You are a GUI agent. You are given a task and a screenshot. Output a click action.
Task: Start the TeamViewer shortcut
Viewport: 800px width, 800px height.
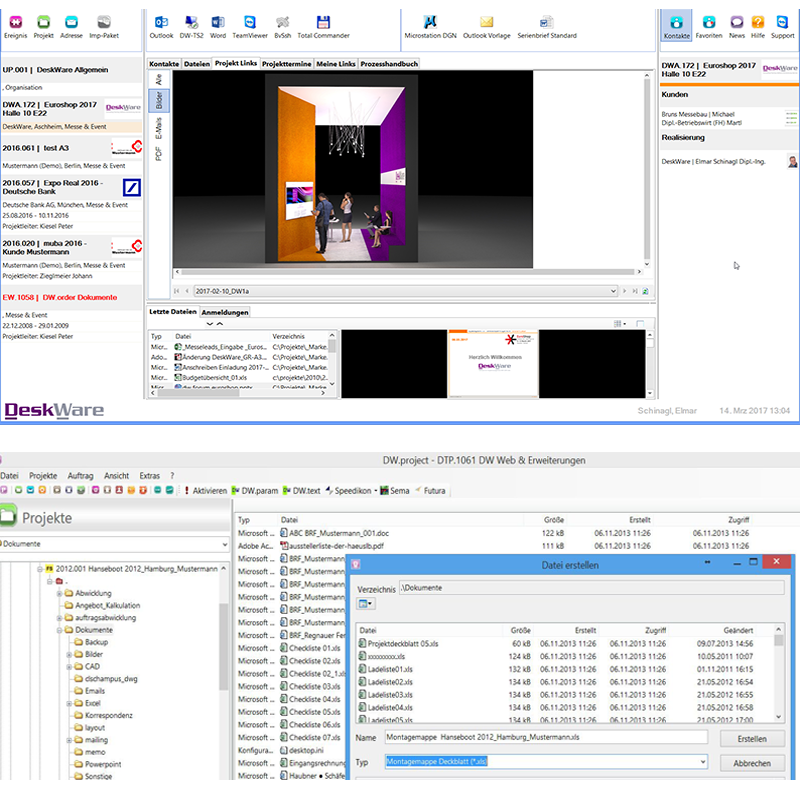[x=250, y=27]
